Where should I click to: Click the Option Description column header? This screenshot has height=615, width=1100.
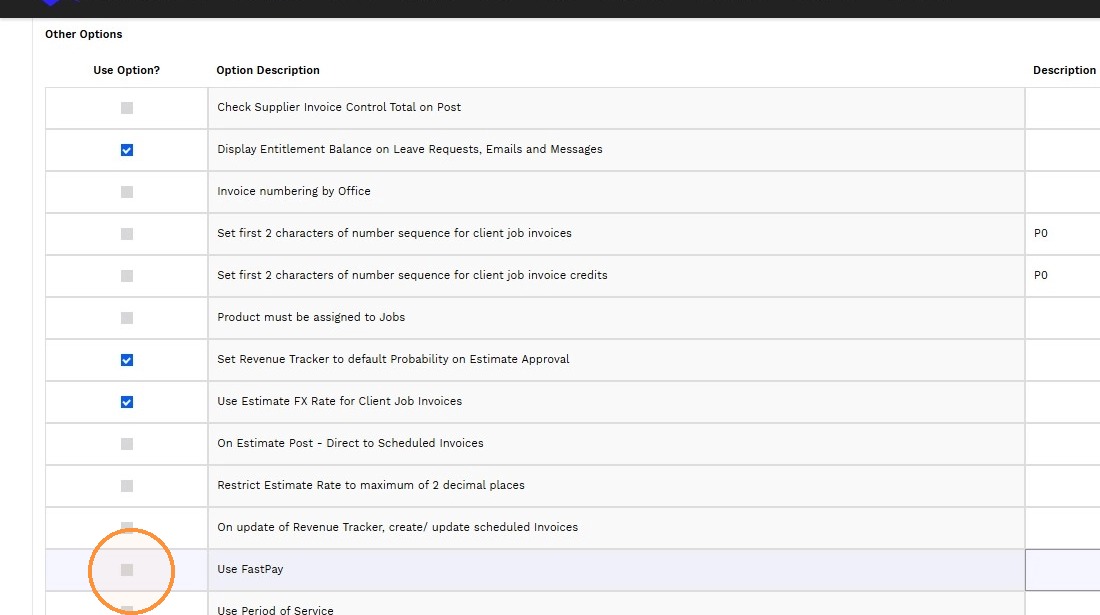268,70
